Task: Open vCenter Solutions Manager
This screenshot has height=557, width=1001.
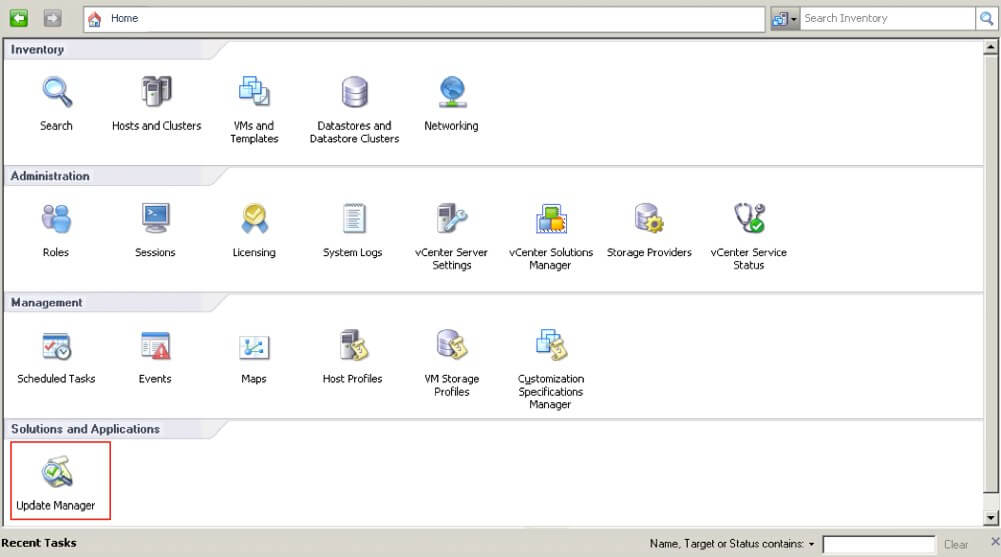Action: click(551, 219)
